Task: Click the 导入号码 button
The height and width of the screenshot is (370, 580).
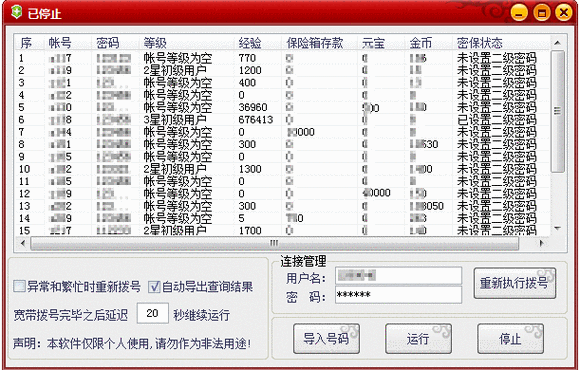Action: pyautogui.click(x=326, y=339)
